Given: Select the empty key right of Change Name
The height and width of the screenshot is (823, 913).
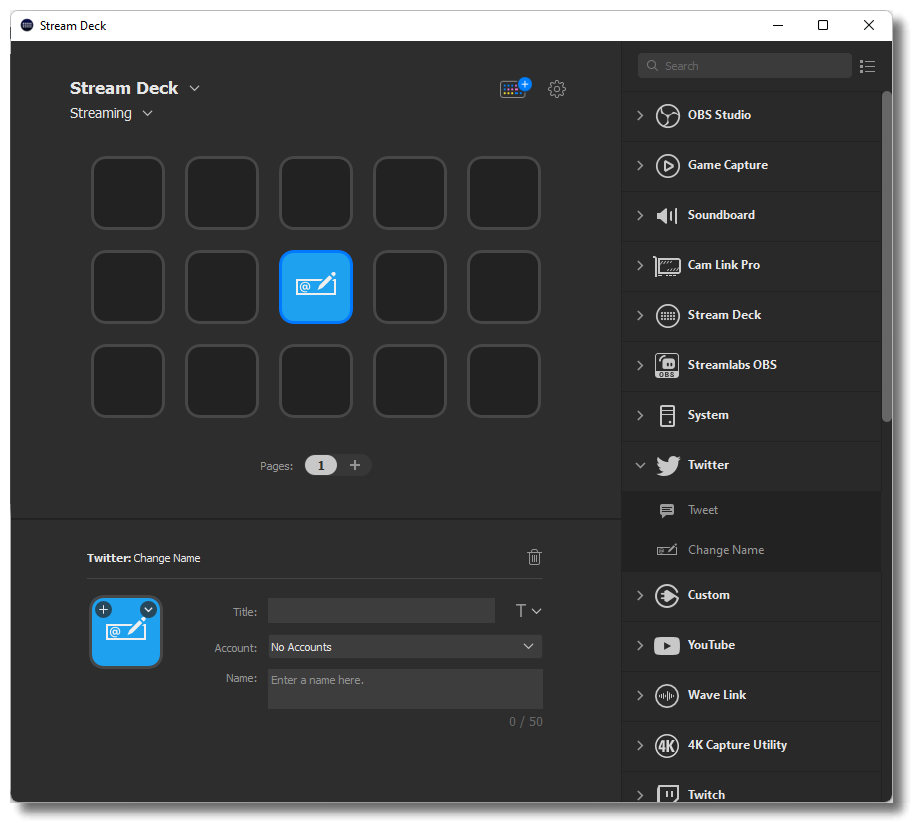Looking at the screenshot, I should coord(410,287).
